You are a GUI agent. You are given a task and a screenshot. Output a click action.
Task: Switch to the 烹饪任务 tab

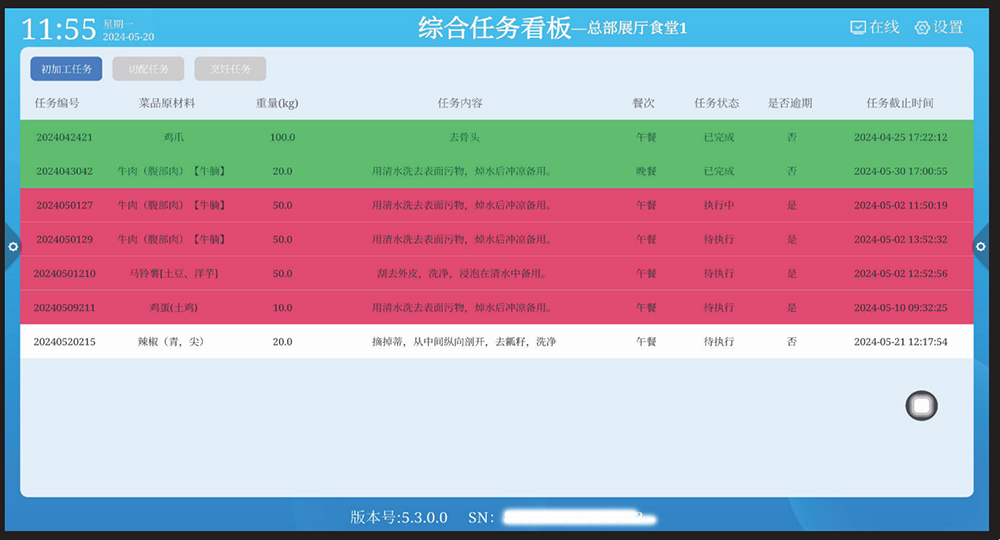point(230,69)
